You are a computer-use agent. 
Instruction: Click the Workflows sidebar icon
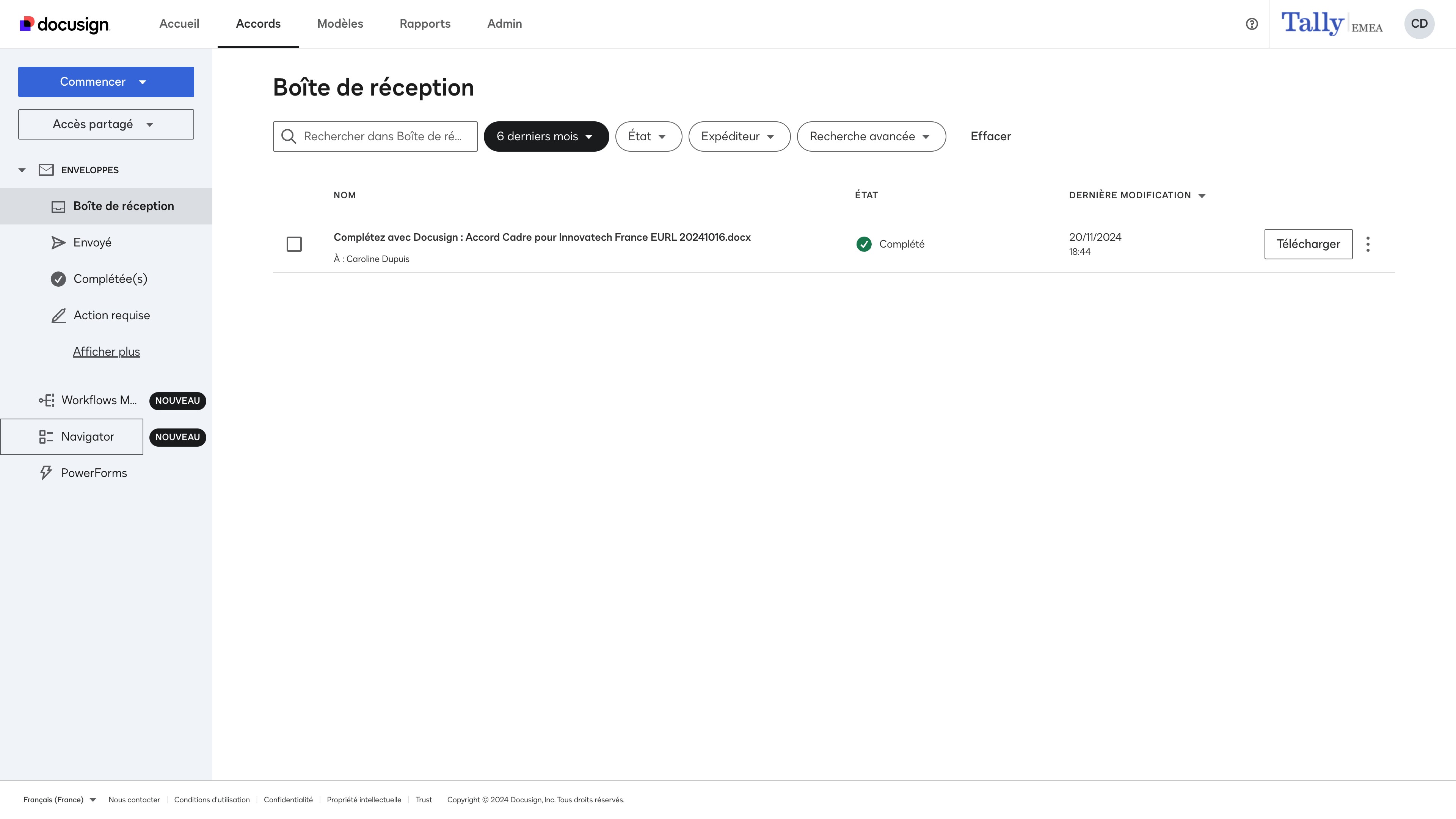point(46,400)
